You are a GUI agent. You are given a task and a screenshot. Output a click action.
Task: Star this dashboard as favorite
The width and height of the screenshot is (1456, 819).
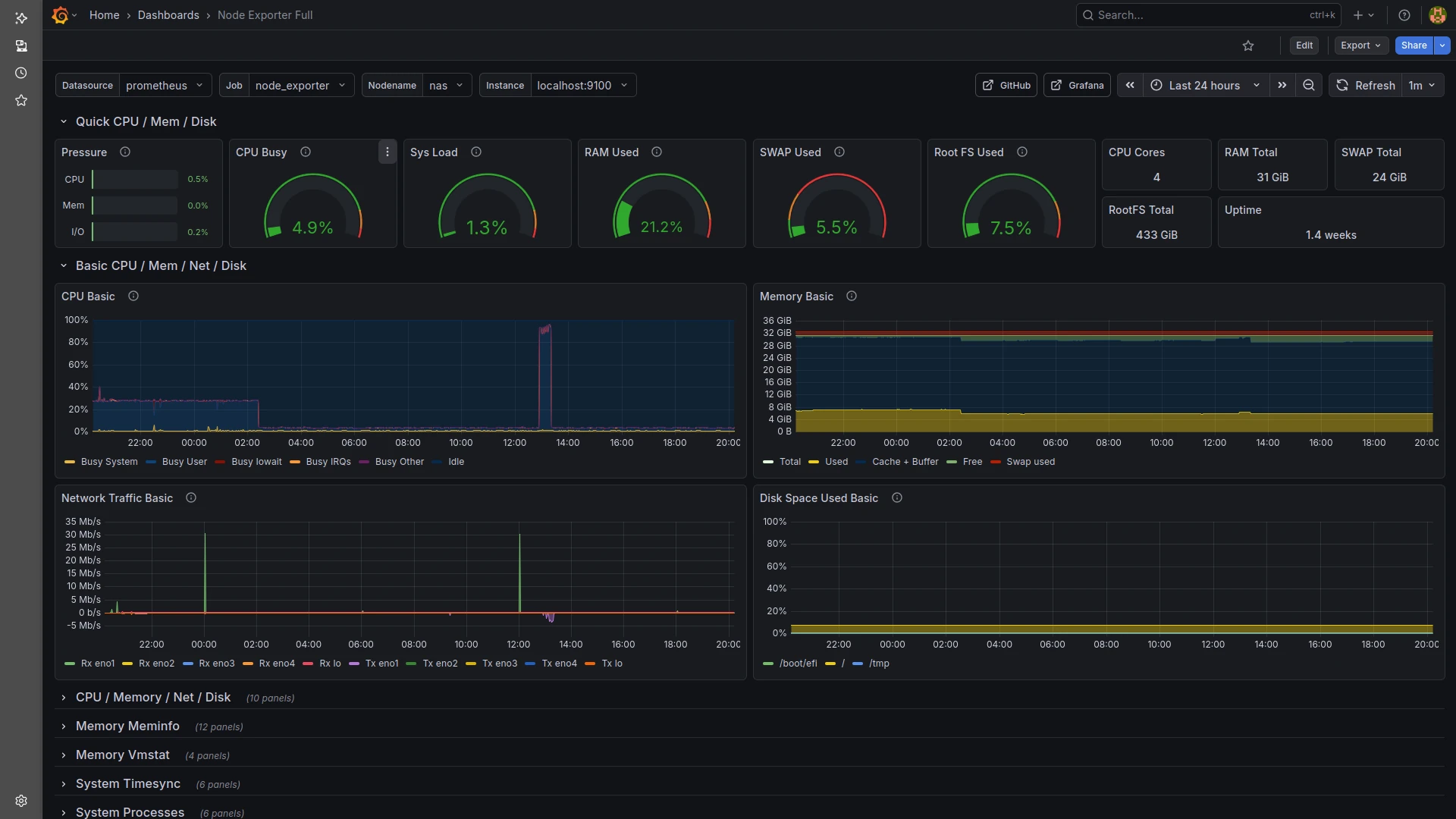click(x=1248, y=45)
